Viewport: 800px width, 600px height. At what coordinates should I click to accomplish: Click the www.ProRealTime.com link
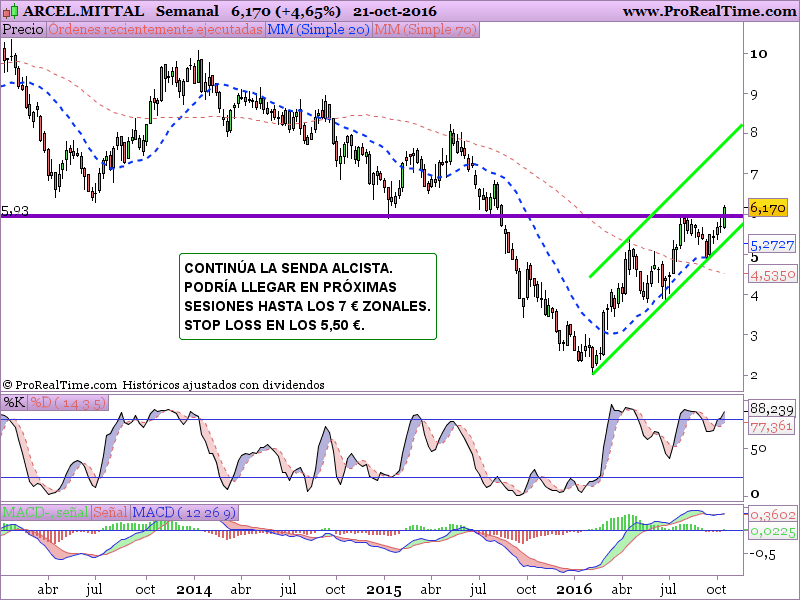point(709,11)
